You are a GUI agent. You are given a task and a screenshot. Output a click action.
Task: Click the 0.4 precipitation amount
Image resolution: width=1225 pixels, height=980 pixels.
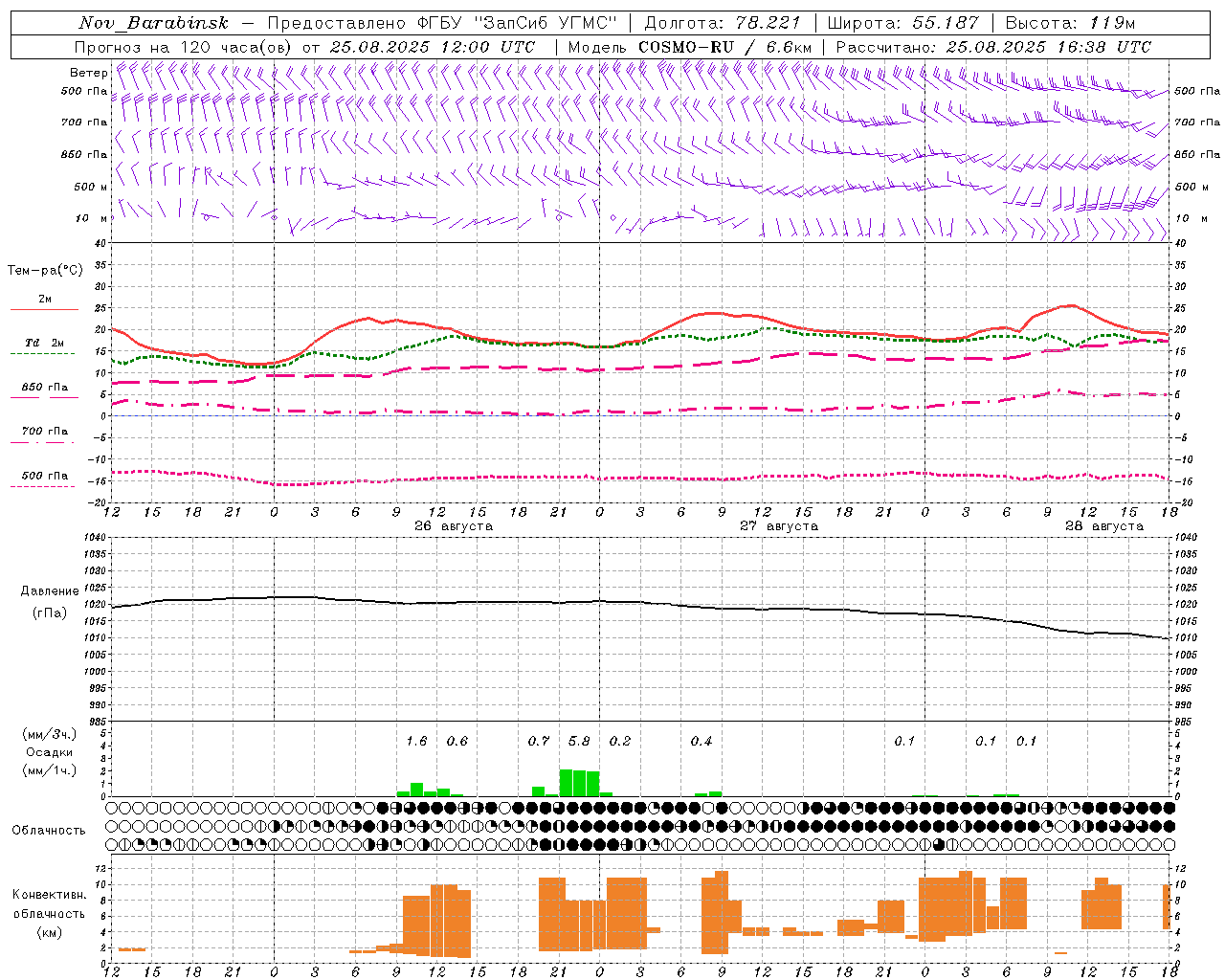702,742
